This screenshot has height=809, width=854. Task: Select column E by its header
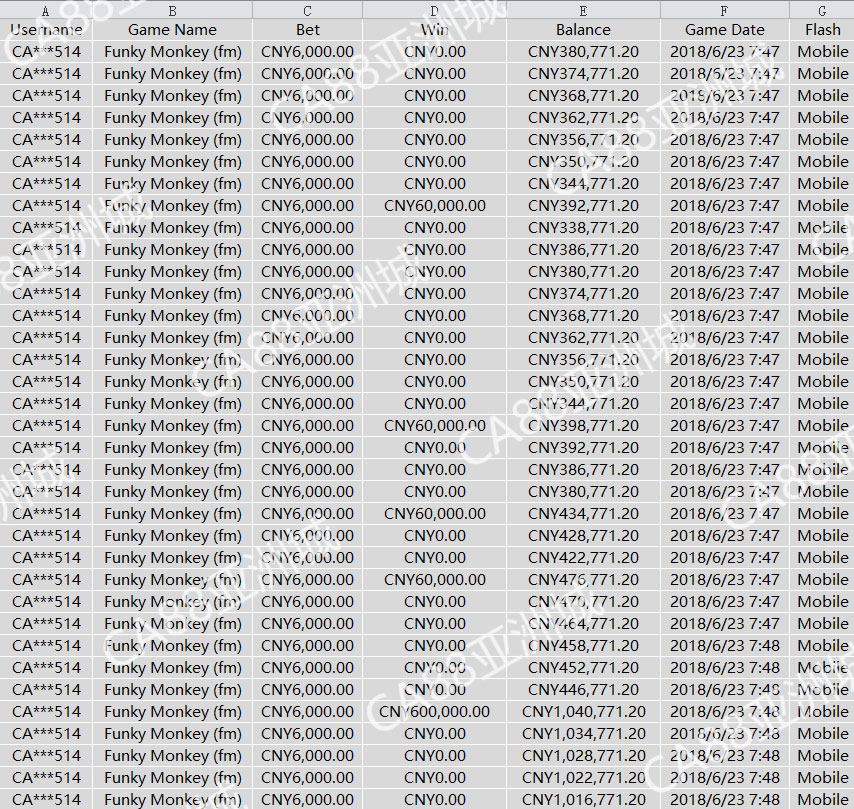pyautogui.click(x=583, y=10)
